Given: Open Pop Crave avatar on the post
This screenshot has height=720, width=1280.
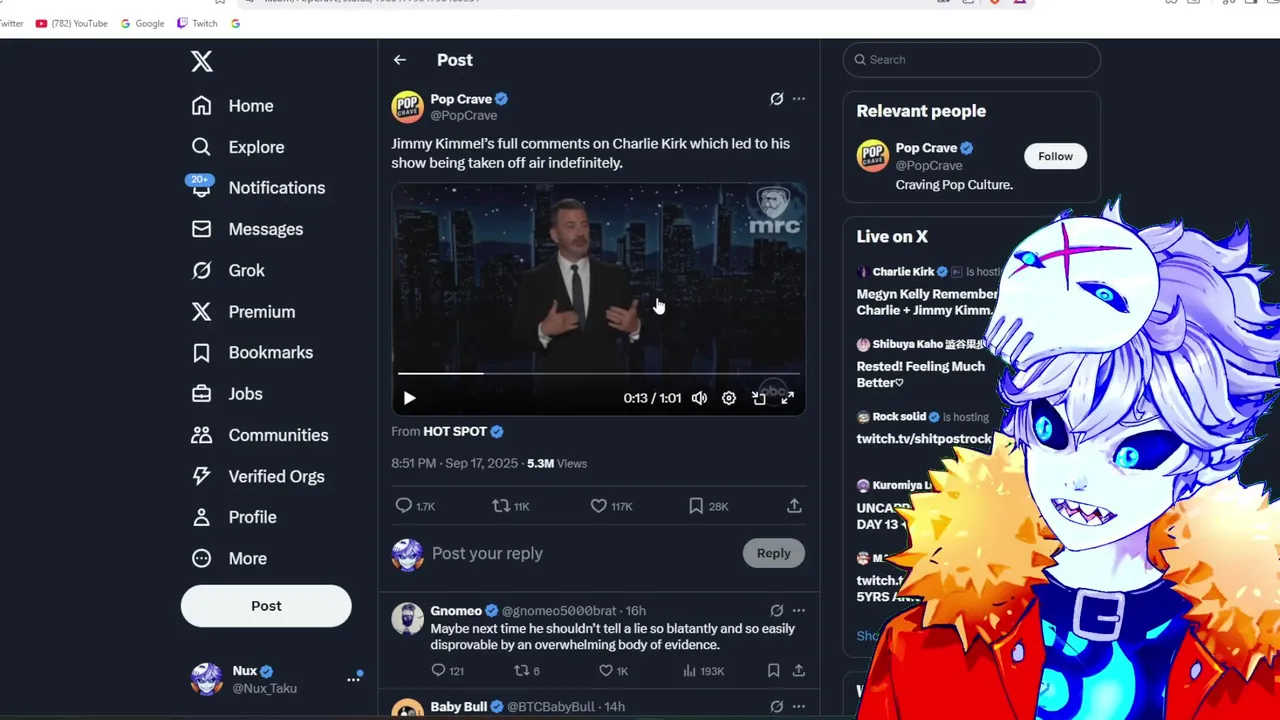Looking at the screenshot, I should coord(407,107).
